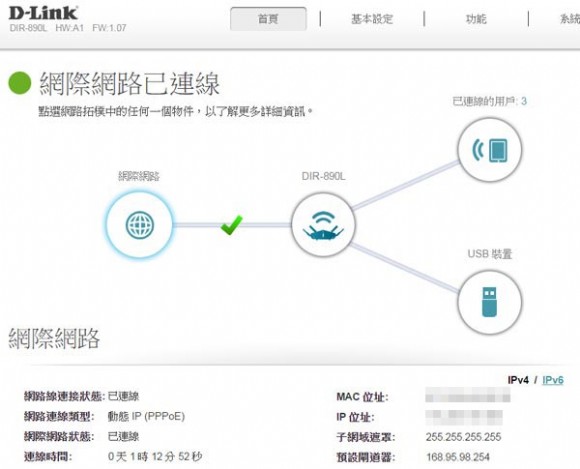Viewport: 580px width, 469px height.
Task: Click the 預設閘道器 label
Action: coord(366,457)
